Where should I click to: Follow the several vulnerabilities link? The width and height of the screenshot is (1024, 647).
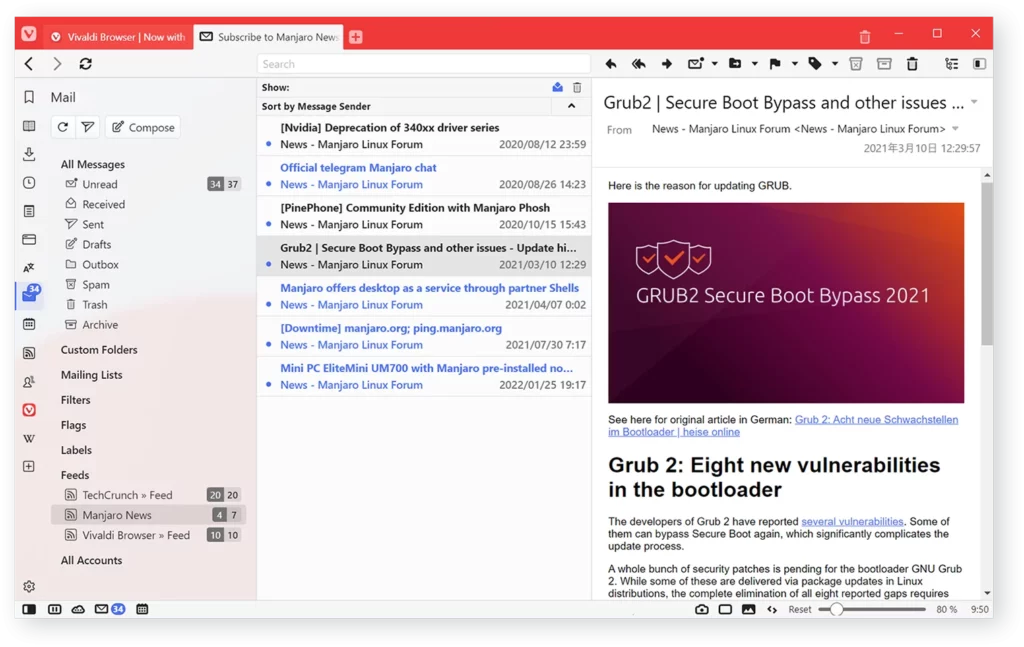pyautogui.click(x=852, y=522)
